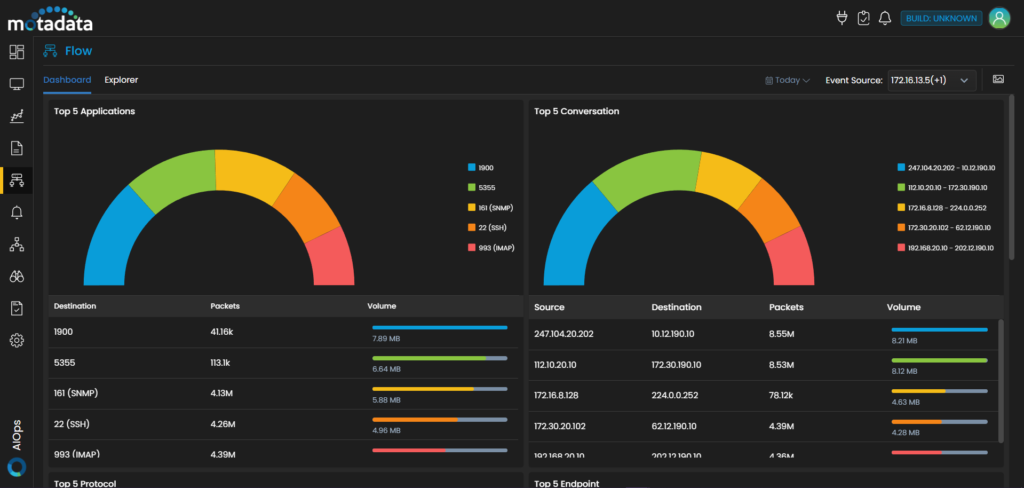Image resolution: width=1024 pixels, height=488 pixels.
Task: Open the dashboard grid icon in sidebar
Action: [x=17, y=52]
